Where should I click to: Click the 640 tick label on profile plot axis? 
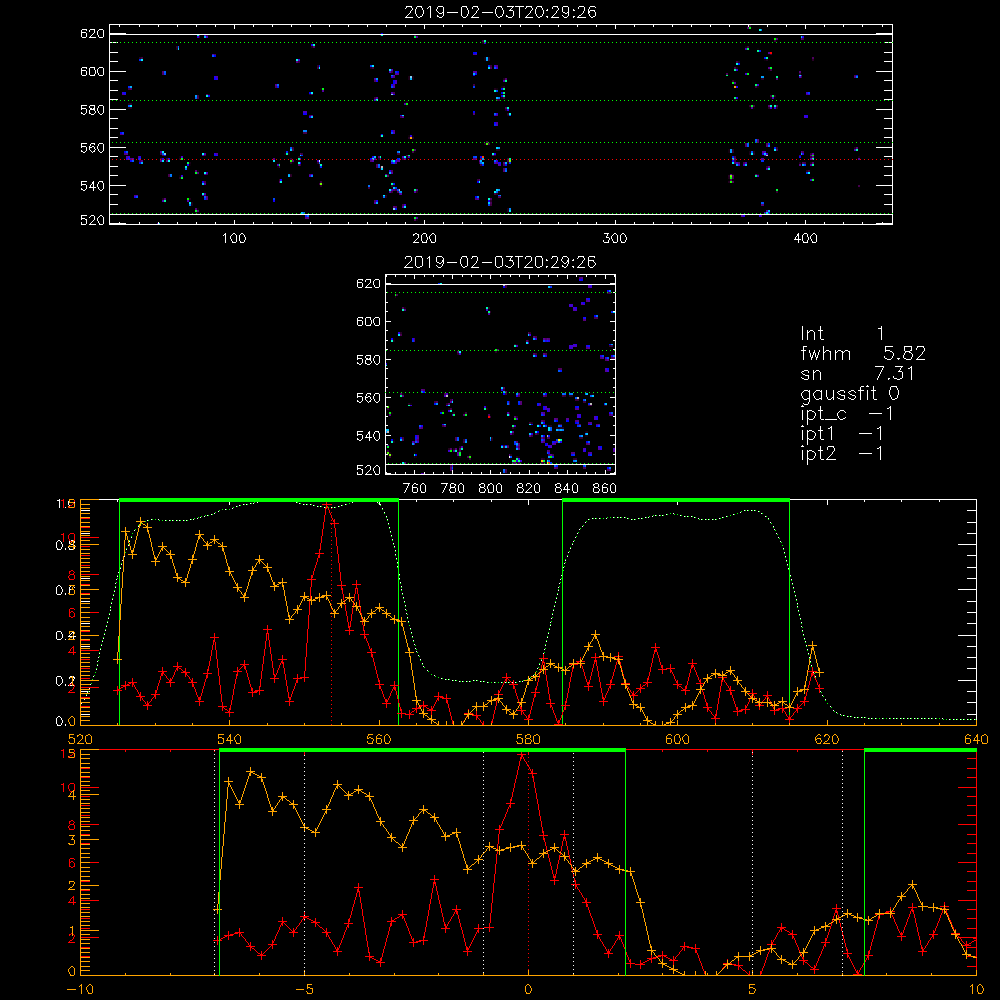click(x=976, y=739)
